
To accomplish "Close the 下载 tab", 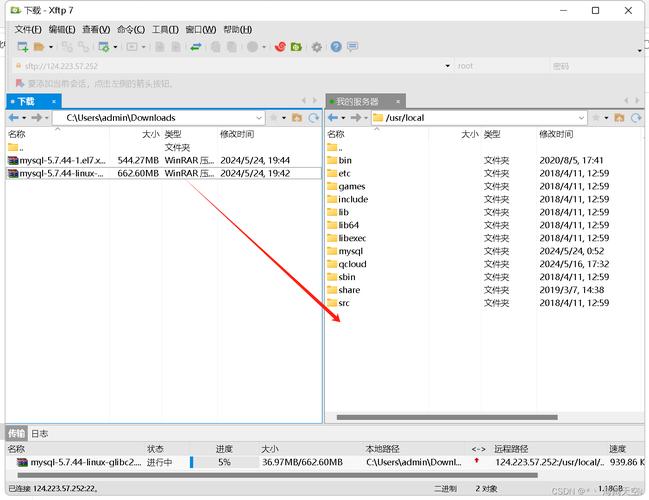I will pos(54,101).
